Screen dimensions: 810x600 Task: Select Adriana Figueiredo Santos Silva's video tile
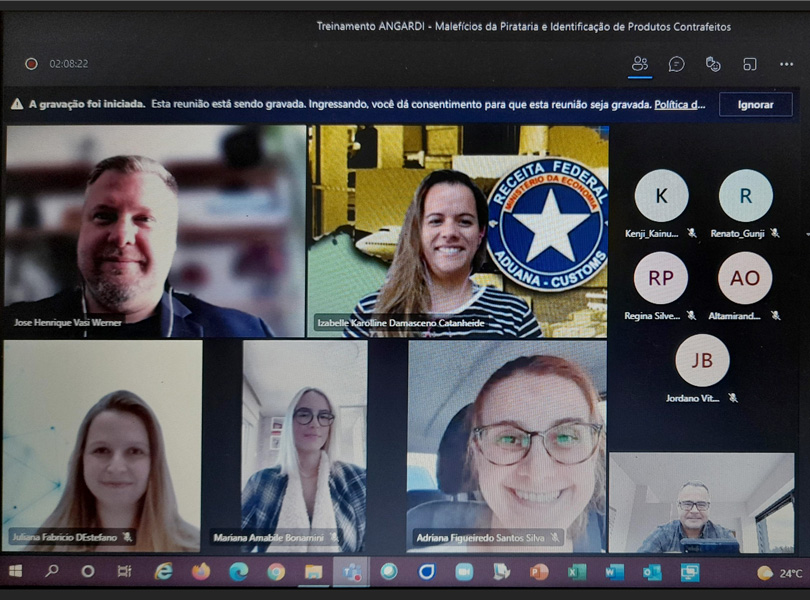tap(507, 445)
